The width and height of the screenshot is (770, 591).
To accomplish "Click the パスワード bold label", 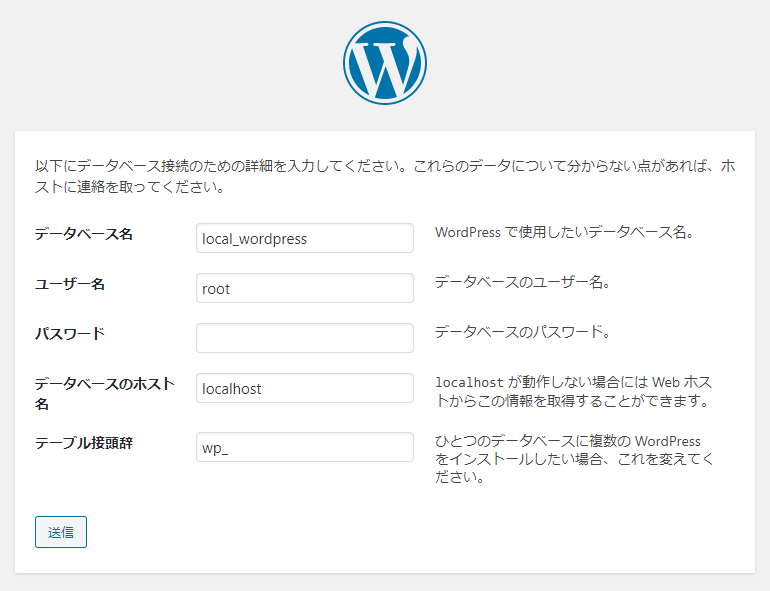I will tap(70, 334).
